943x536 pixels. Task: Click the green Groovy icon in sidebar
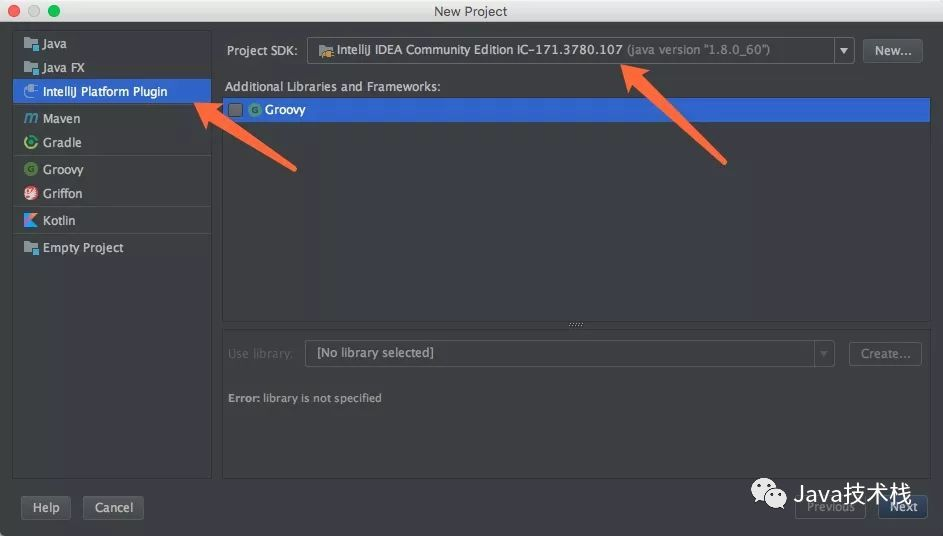[31, 170]
